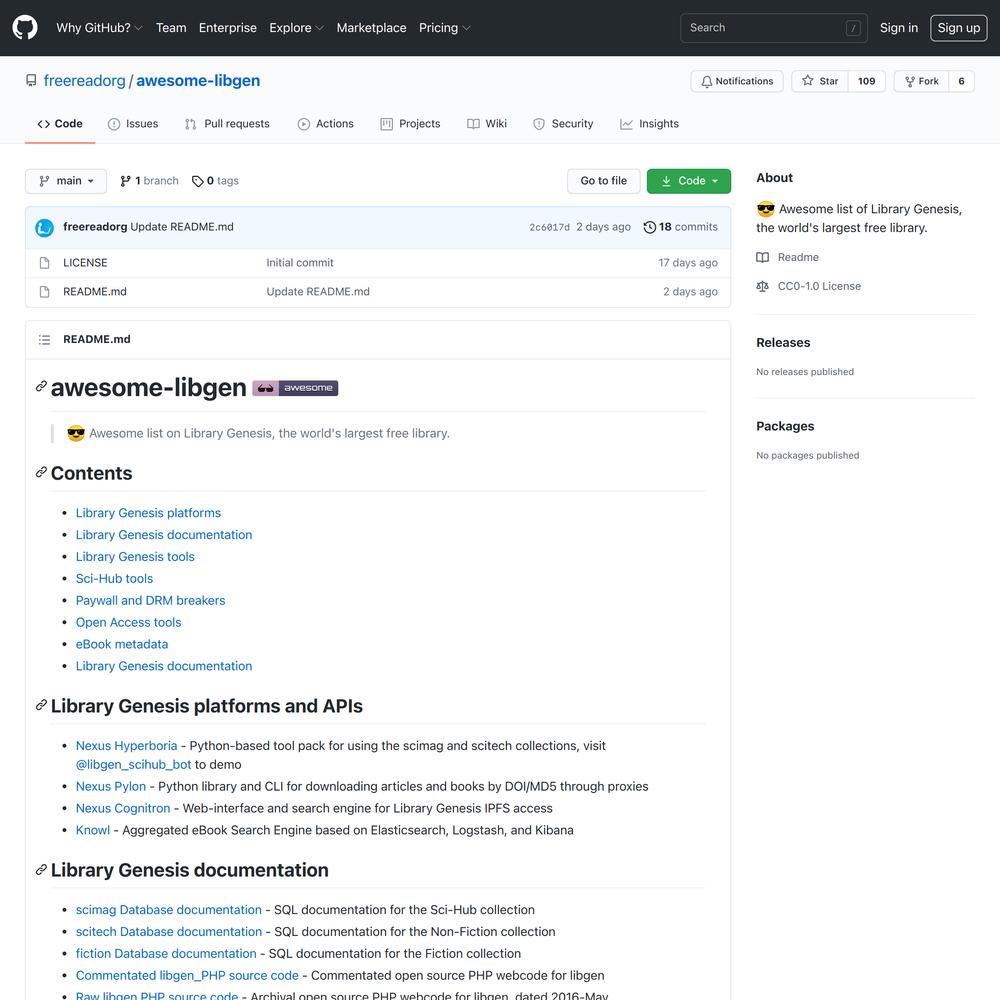The image size is (1000, 1000).
Task: Click the fork count 6
Action: click(961, 81)
